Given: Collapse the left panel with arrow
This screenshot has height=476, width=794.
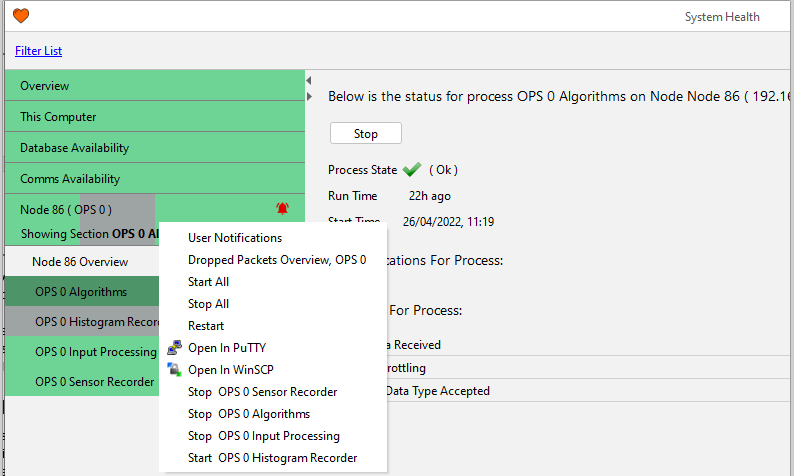Looking at the screenshot, I should pyautogui.click(x=309, y=80).
